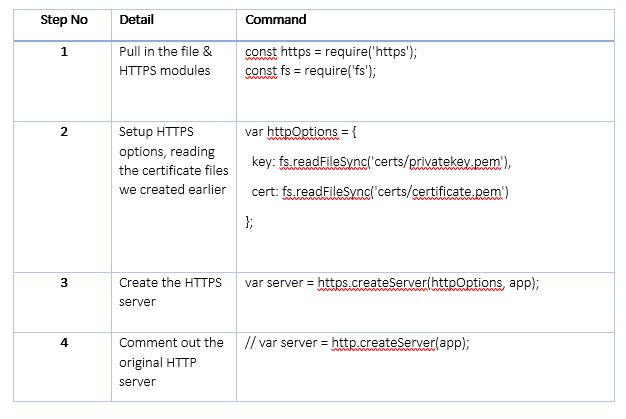The width and height of the screenshot is (626, 419).
Task: Click the 'Create the HTTPS server' detail text
Action: [x=166, y=292]
